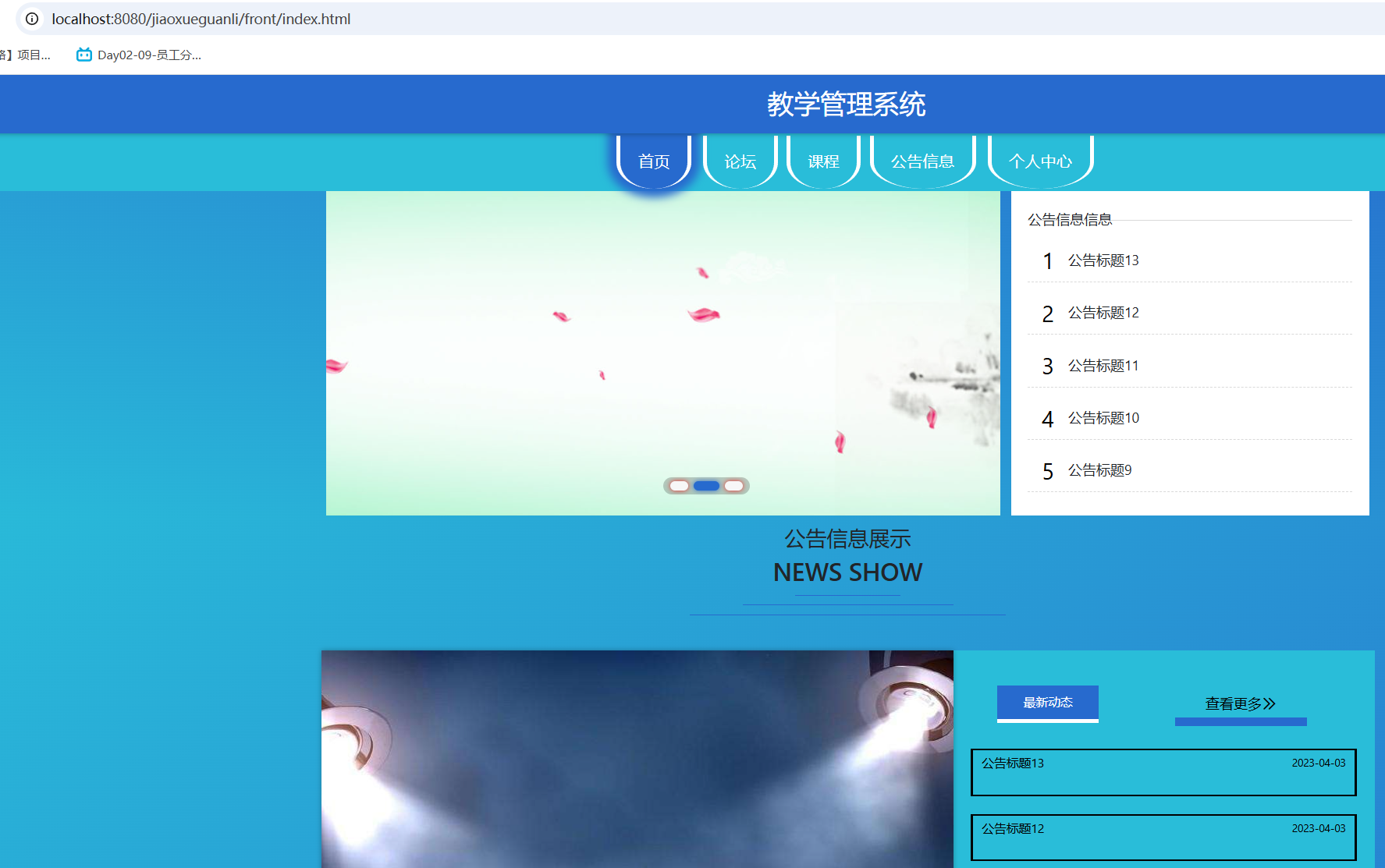Select the first carousel indicator dot

[679, 486]
